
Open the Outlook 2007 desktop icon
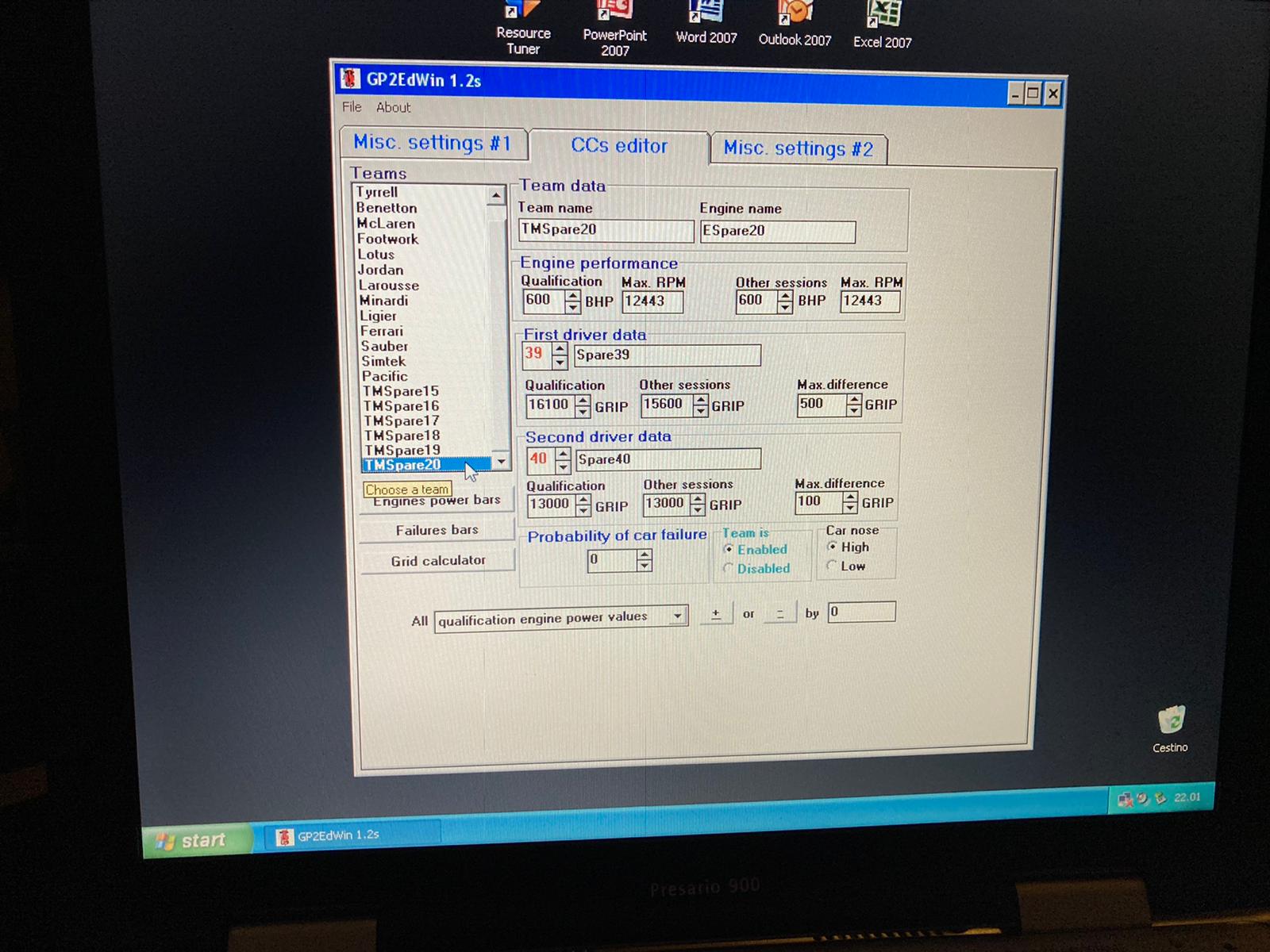[x=795, y=14]
